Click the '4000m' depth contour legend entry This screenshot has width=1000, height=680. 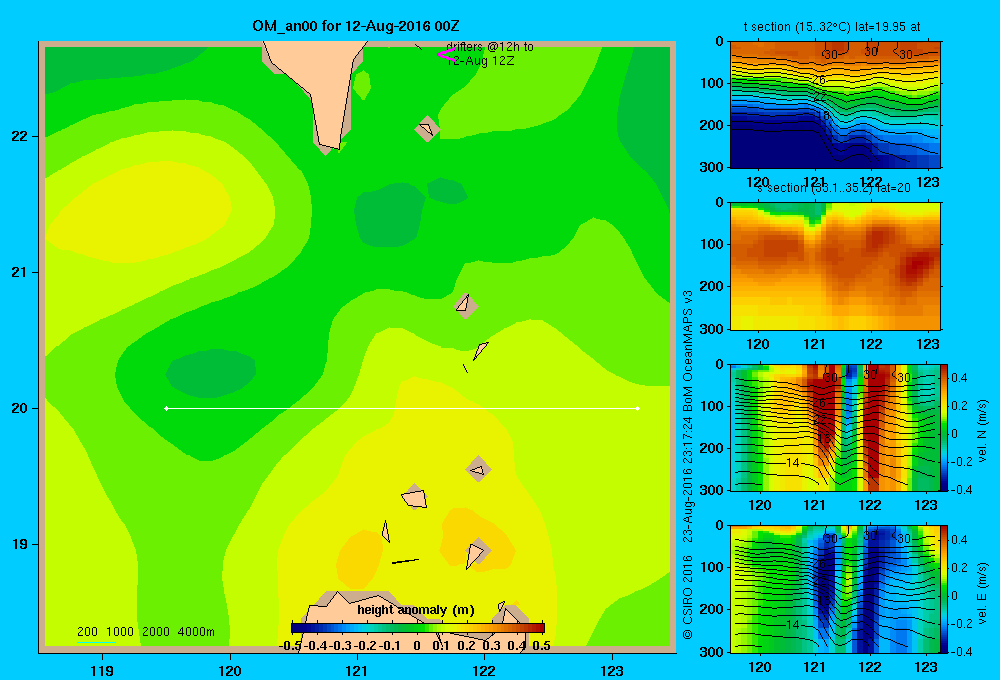click(196, 632)
